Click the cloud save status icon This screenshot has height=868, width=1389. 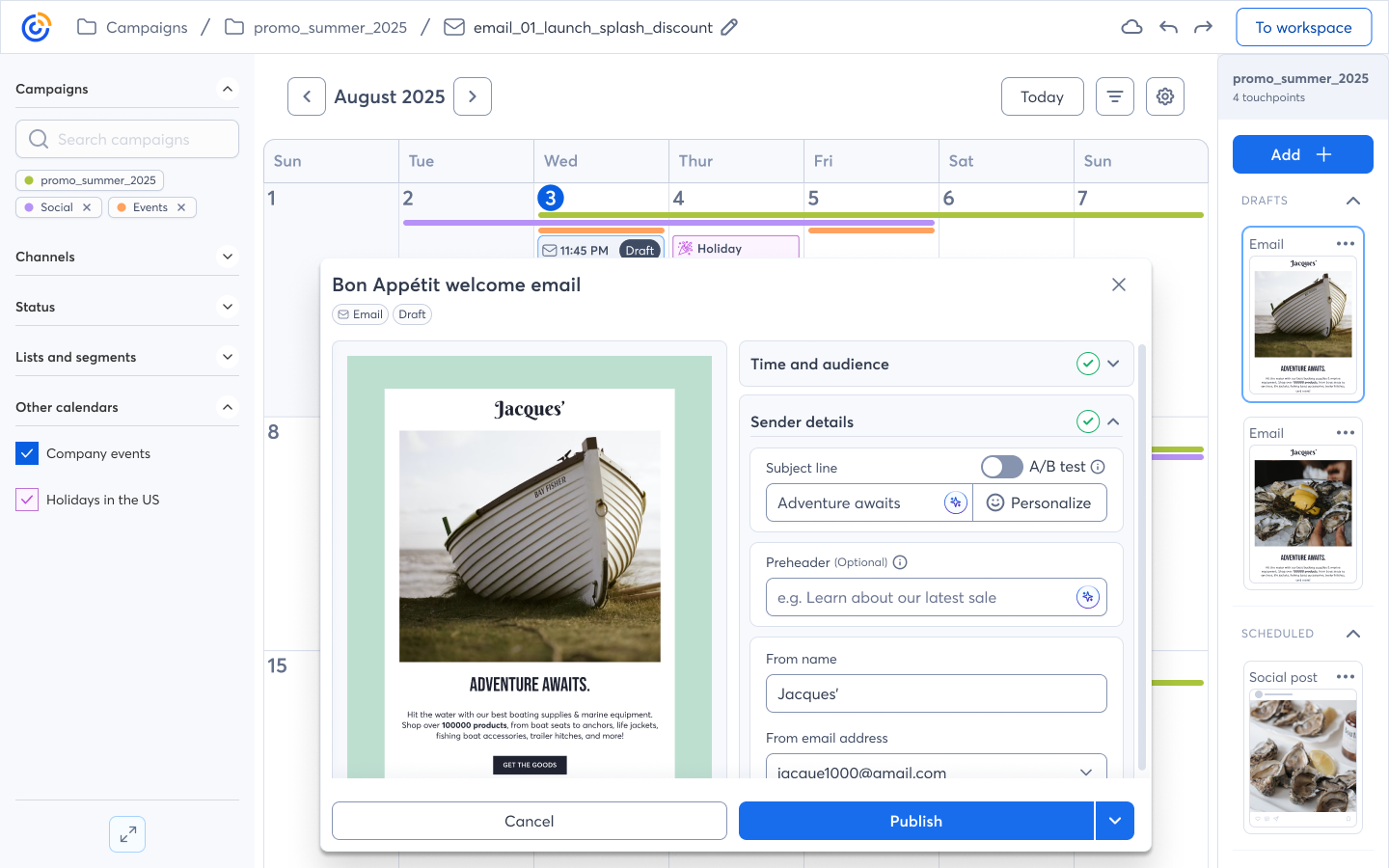pos(1131,27)
